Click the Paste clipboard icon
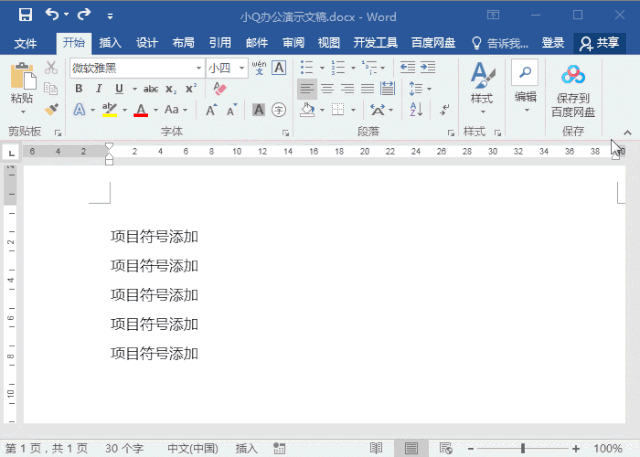640x457 pixels. [23, 75]
